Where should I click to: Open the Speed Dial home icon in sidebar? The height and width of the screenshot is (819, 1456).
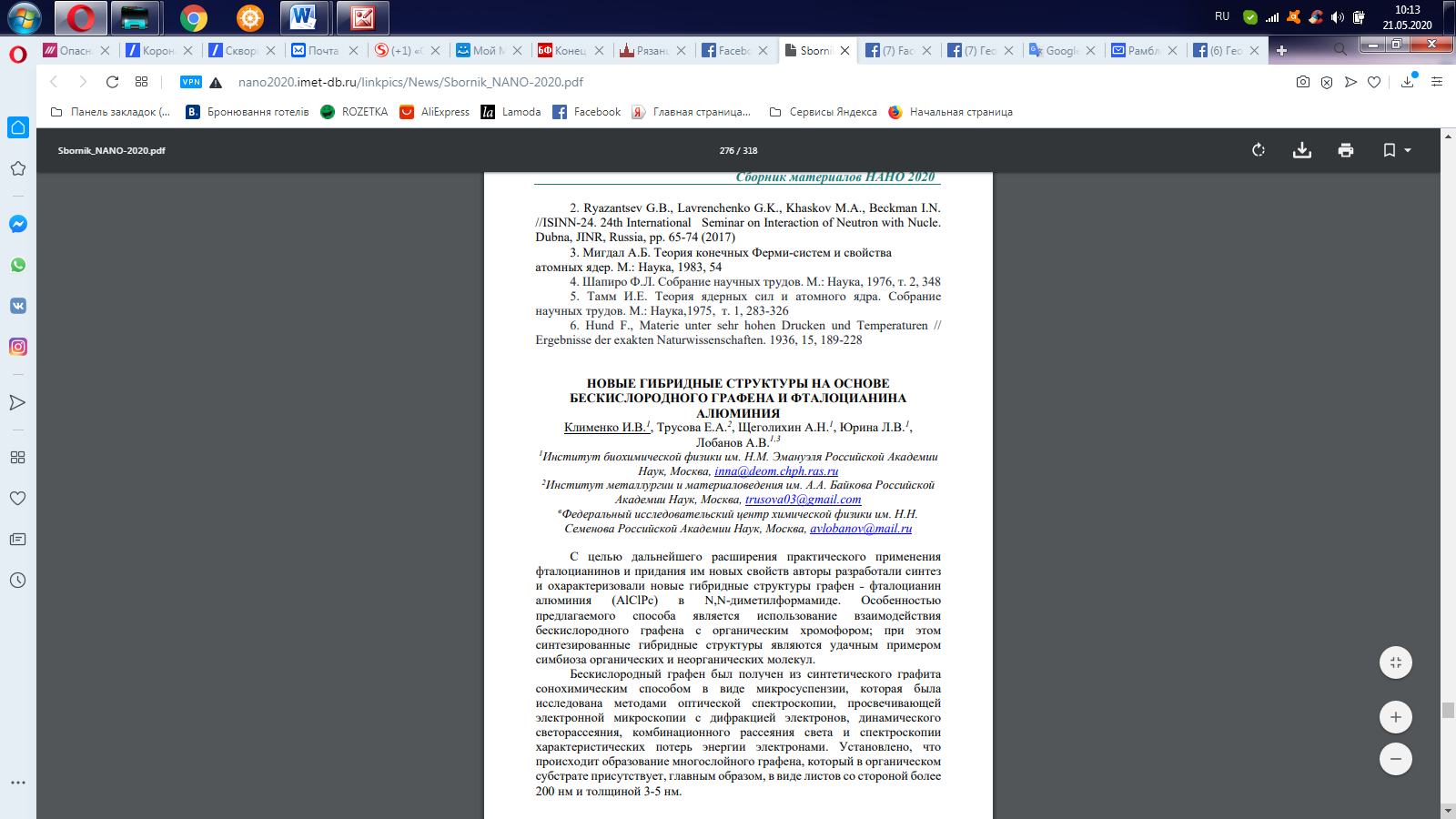18,127
